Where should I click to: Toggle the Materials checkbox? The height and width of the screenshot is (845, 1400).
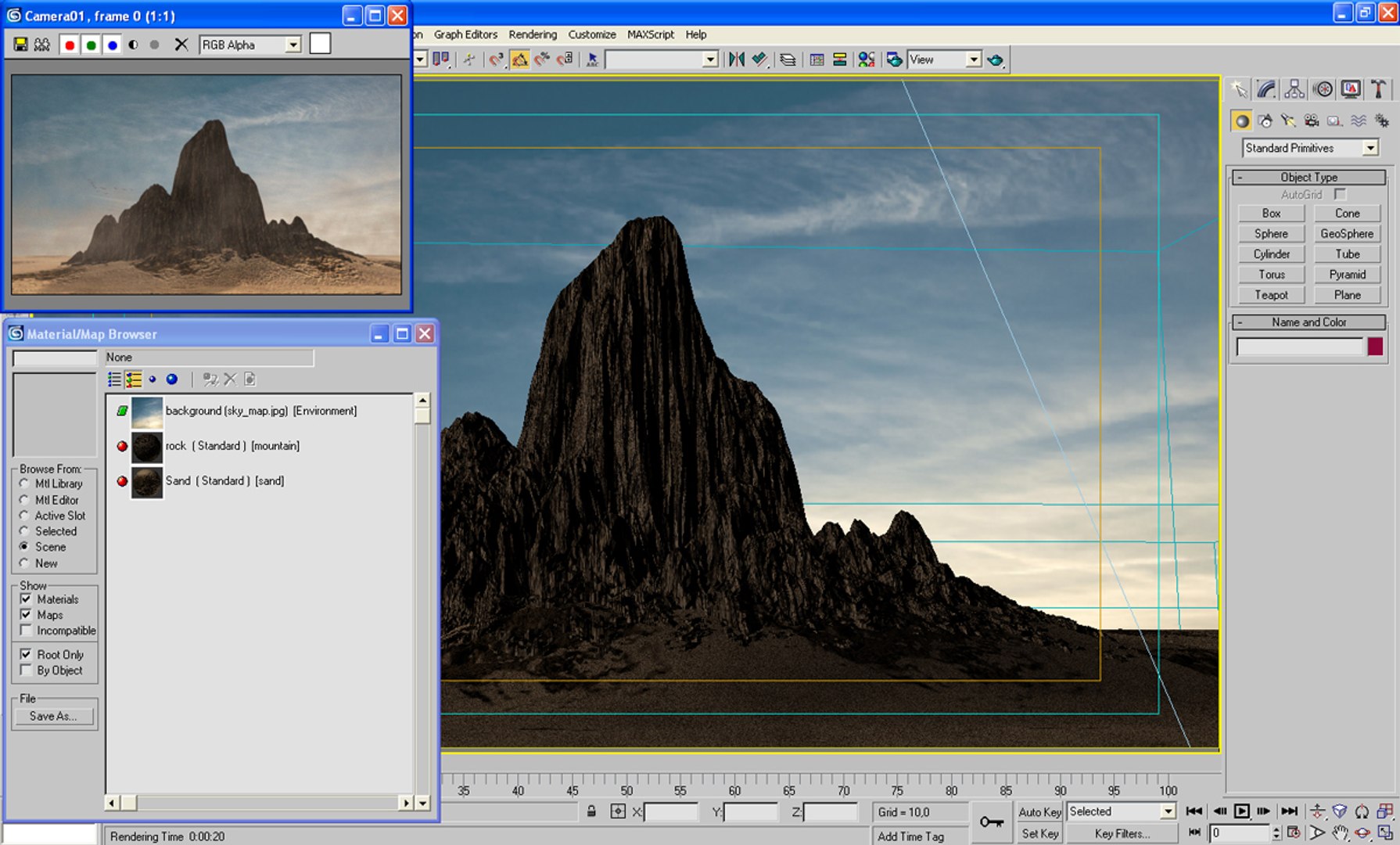pos(26,599)
